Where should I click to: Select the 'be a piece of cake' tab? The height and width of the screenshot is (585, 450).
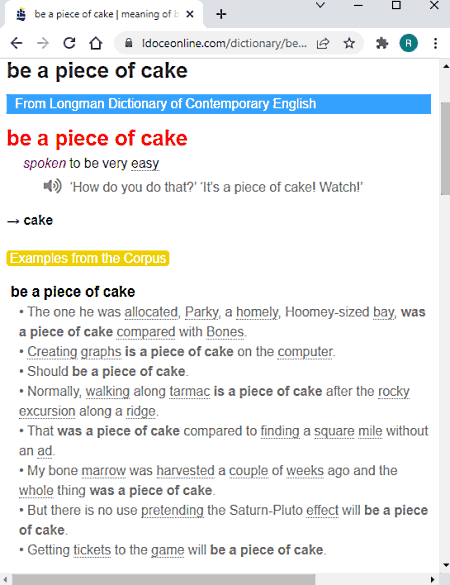pos(103,14)
